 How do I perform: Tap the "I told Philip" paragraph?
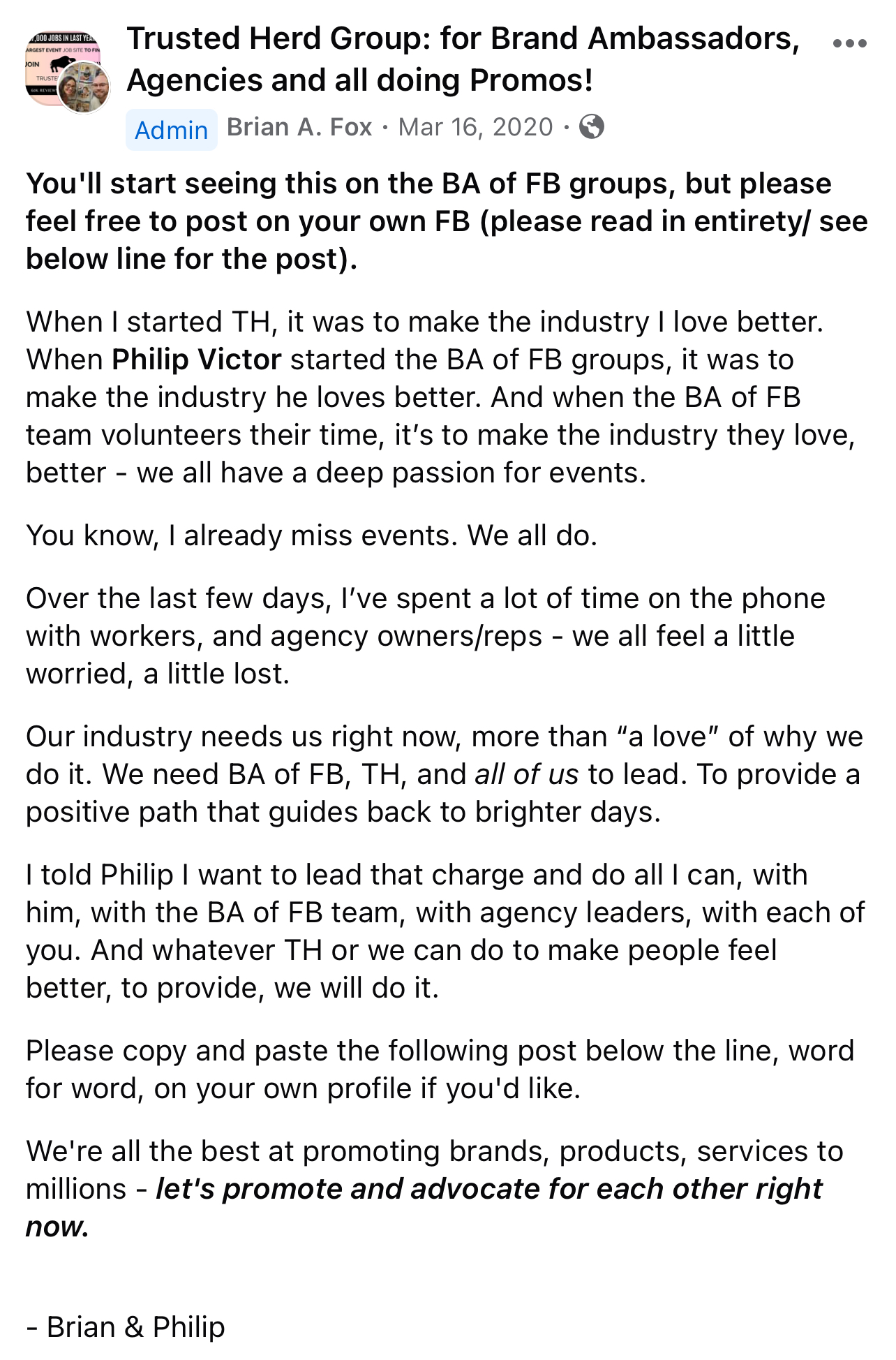point(445,931)
